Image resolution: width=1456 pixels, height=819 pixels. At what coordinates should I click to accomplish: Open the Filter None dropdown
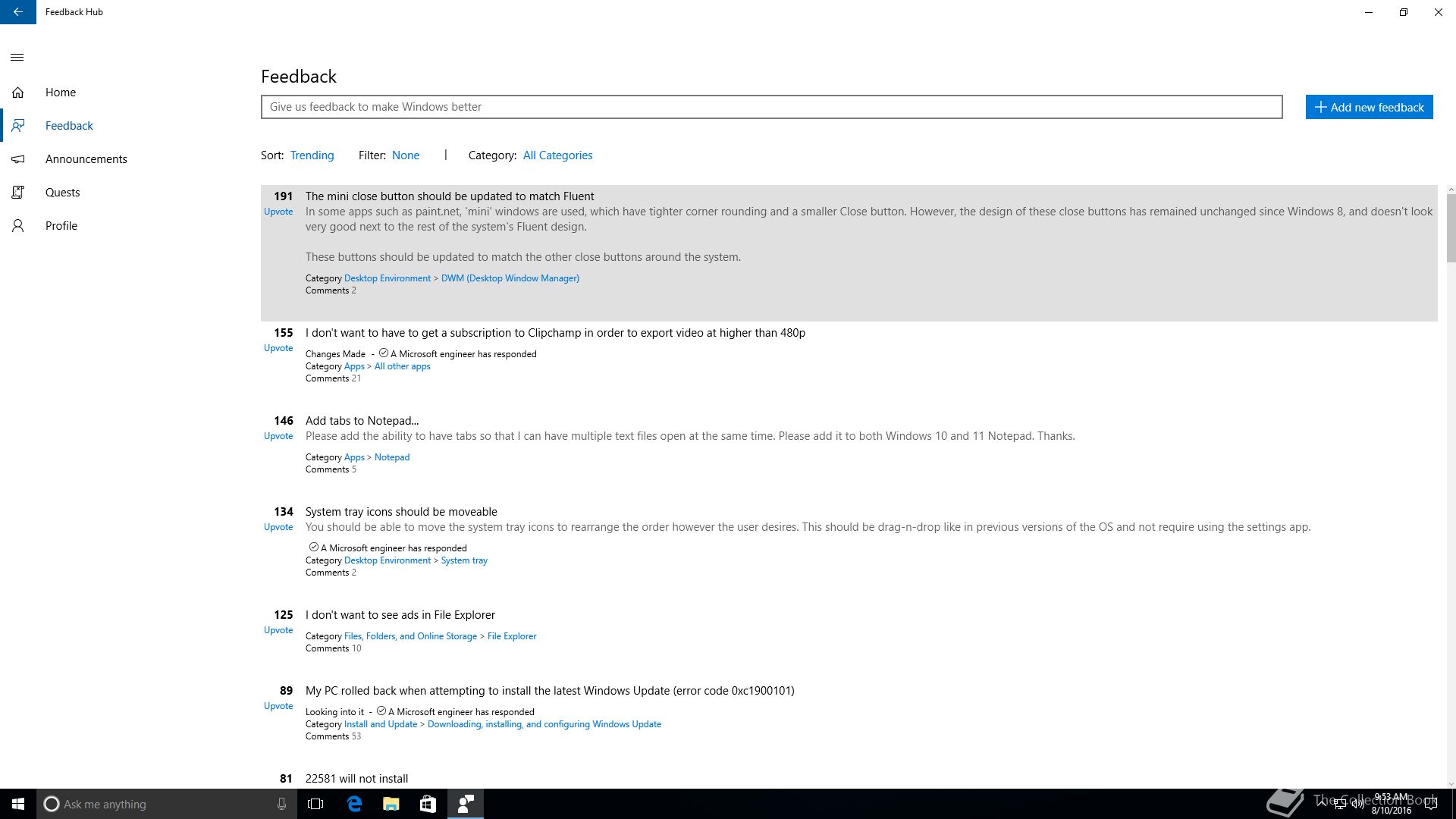406,155
